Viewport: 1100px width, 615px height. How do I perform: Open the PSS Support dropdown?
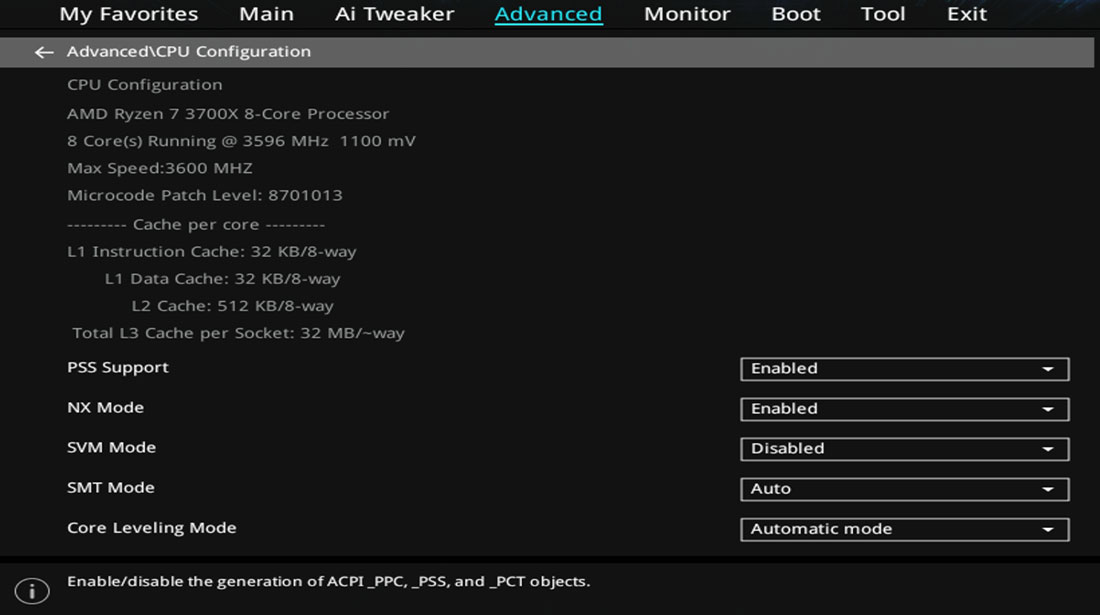(x=904, y=369)
